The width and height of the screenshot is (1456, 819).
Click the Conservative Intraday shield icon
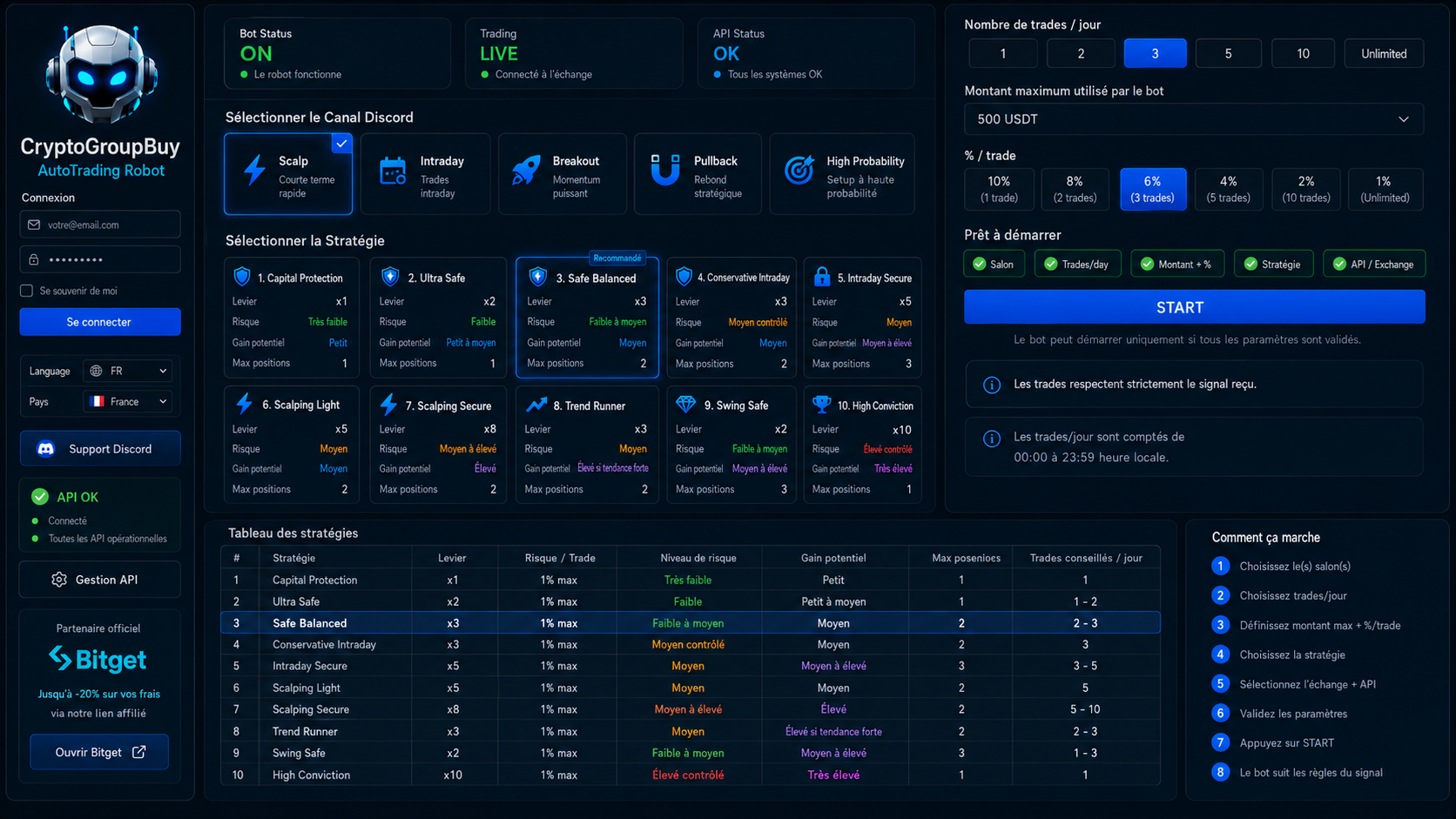tap(684, 277)
